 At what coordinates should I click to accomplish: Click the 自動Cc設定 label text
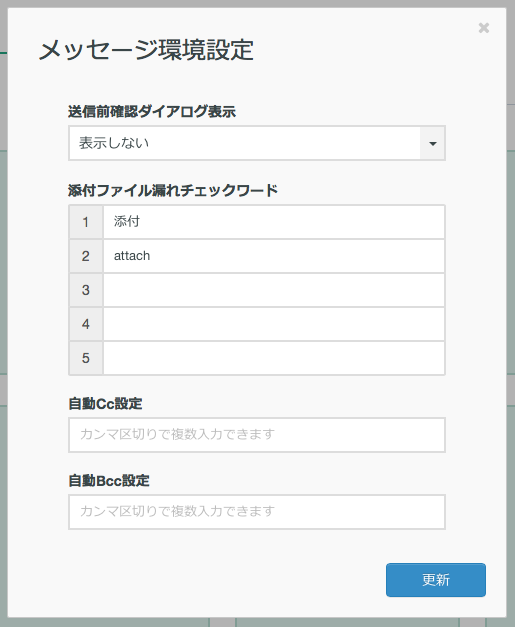[x=105, y=403]
